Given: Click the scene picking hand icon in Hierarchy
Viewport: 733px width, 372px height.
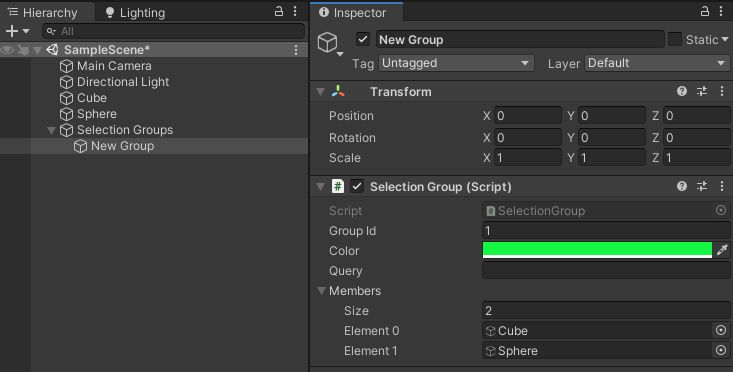Looking at the screenshot, I should [22, 50].
